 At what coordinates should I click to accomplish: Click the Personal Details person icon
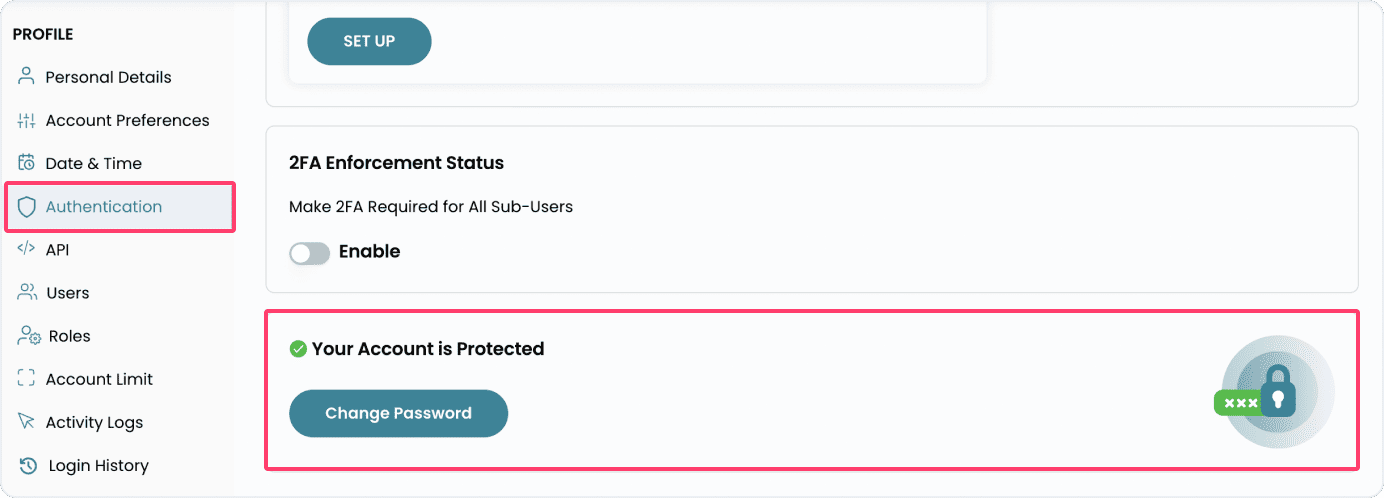tap(27, 77)
